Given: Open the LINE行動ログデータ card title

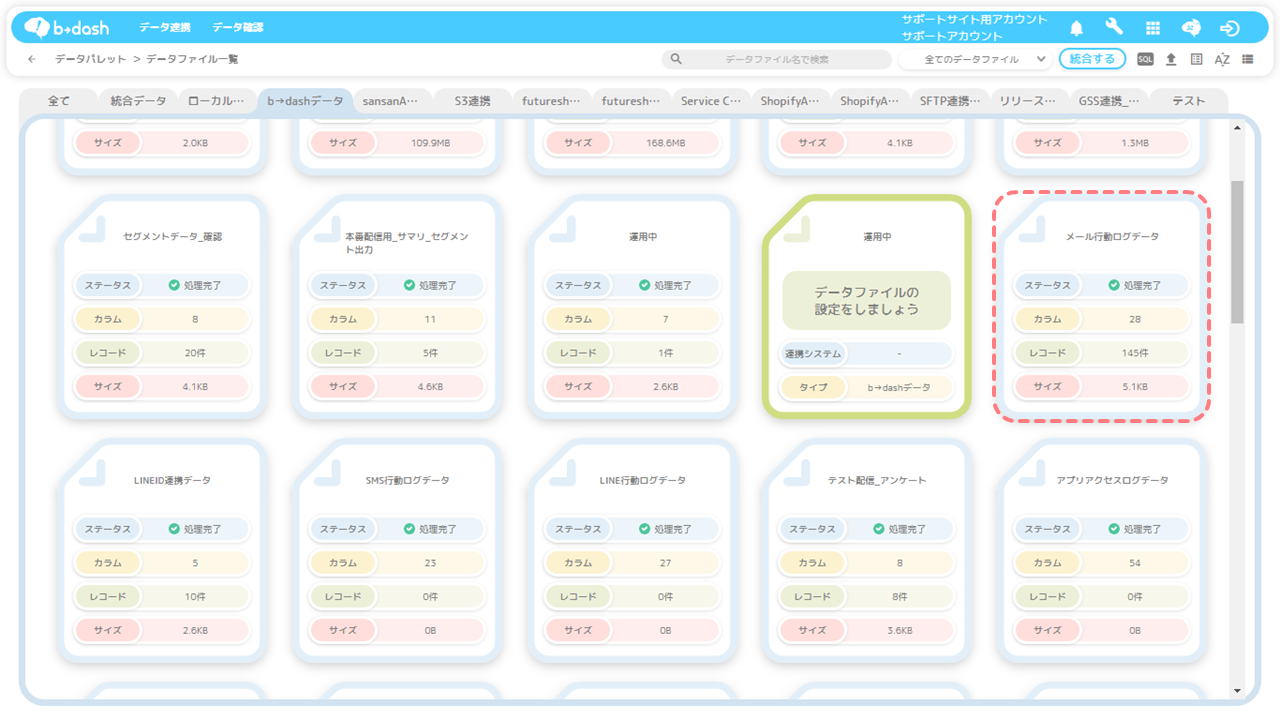Looking at the screenshot, I should [642, 481].
